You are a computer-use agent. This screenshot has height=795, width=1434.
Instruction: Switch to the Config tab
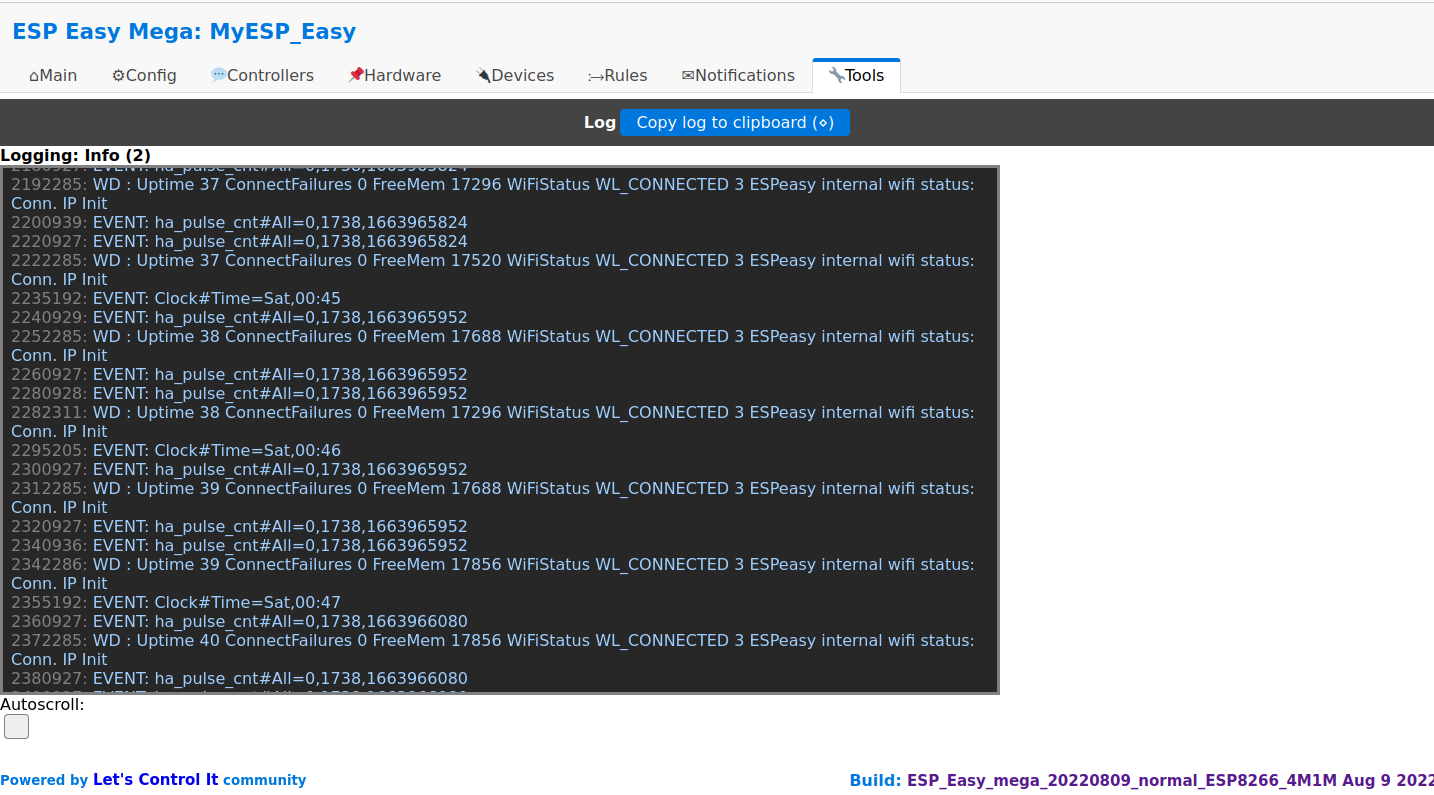tap(144, 76)
